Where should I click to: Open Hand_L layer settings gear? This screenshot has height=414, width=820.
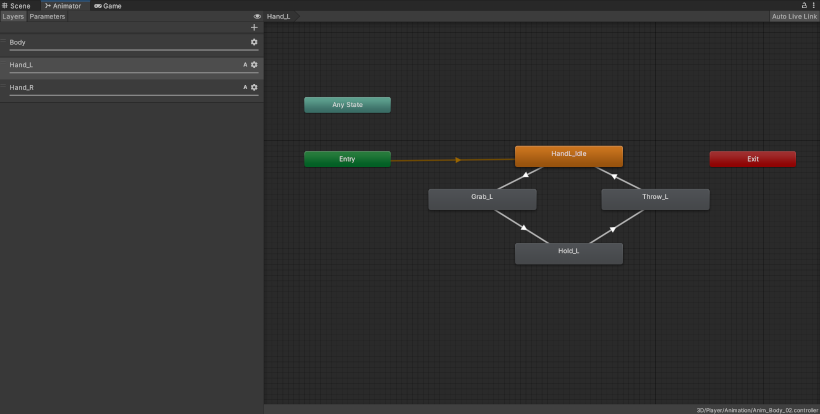254,65
